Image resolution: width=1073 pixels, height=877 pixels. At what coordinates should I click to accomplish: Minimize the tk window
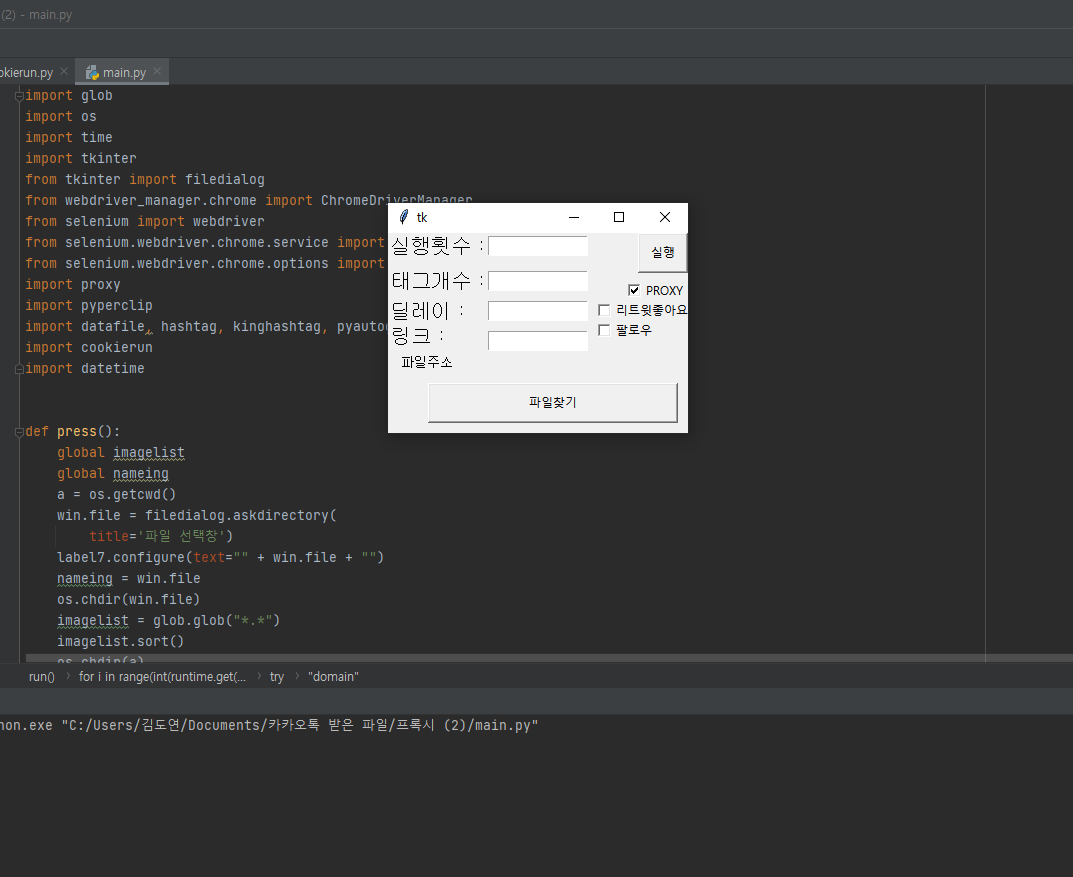(574, 218)
